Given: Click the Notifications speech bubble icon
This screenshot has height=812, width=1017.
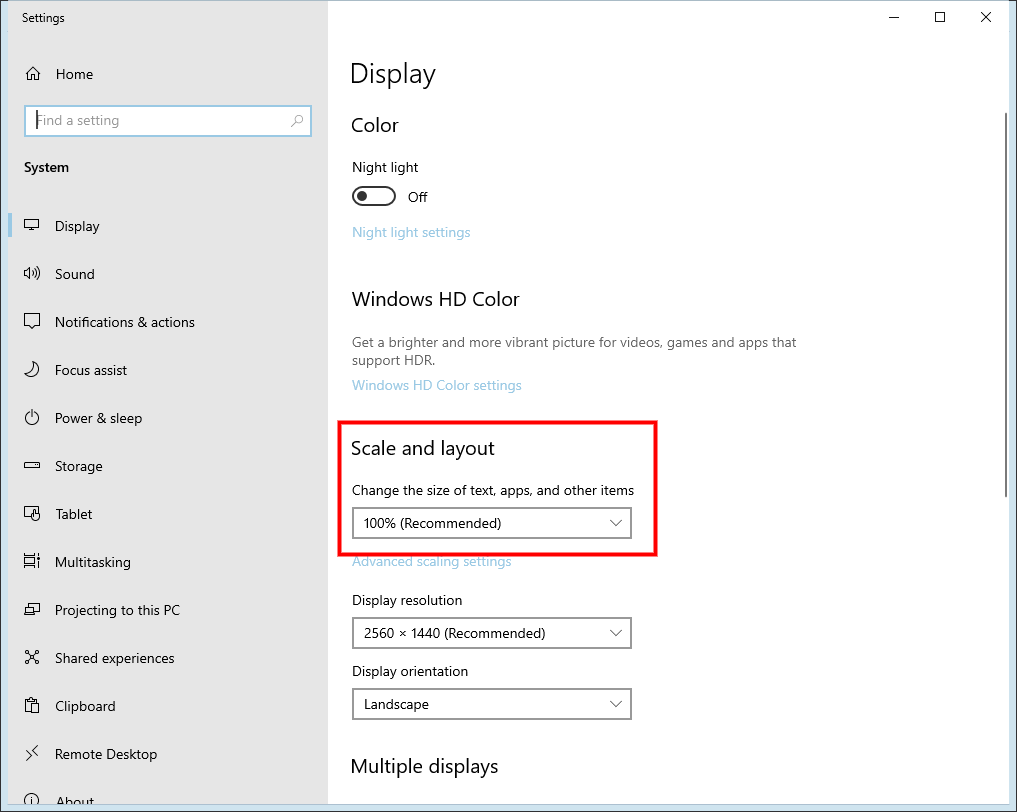Looking at the screenshot, I should point(32,322).
